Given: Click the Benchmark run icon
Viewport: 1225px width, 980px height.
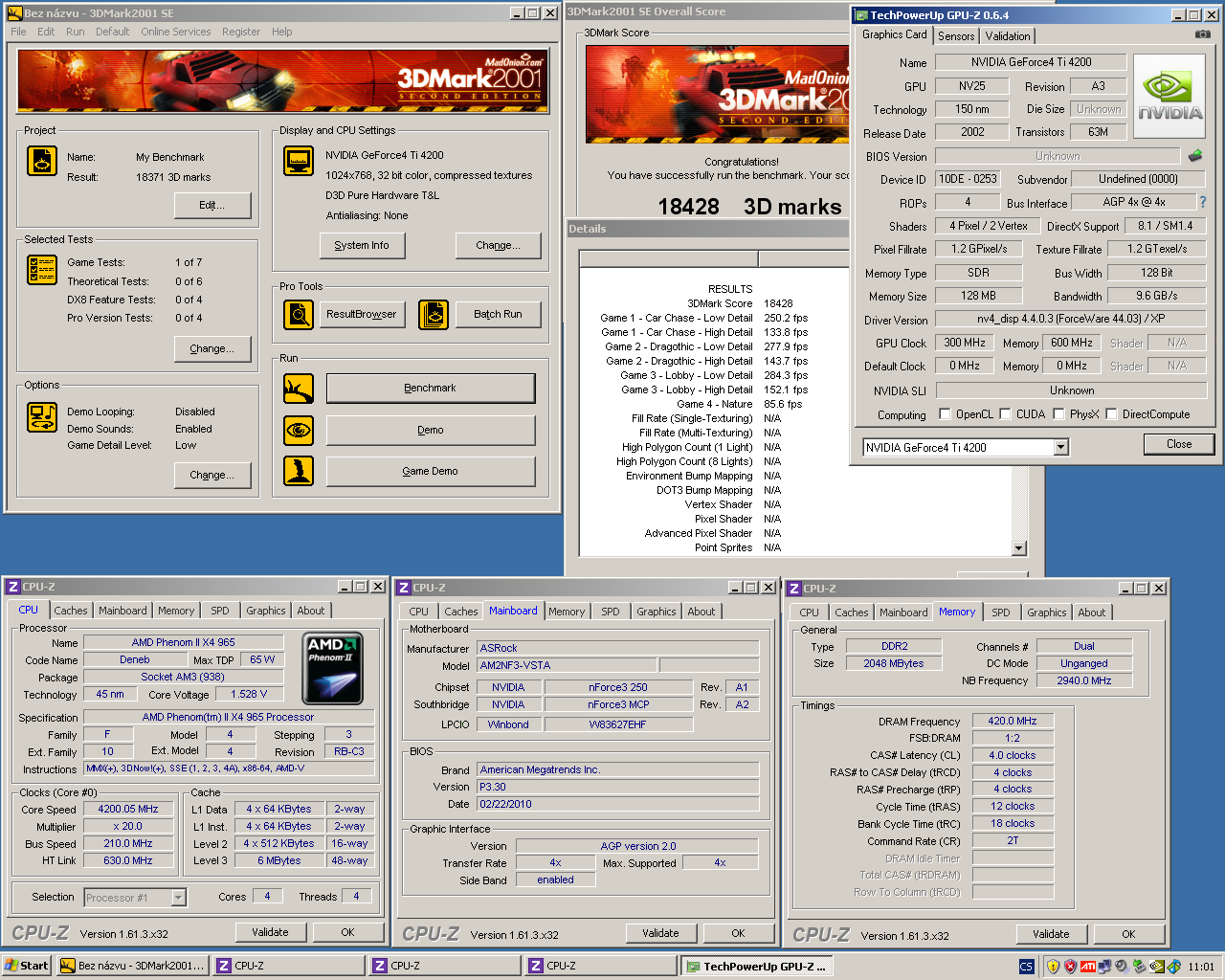Looking at the screenshot, I should (x=299, y=389).
